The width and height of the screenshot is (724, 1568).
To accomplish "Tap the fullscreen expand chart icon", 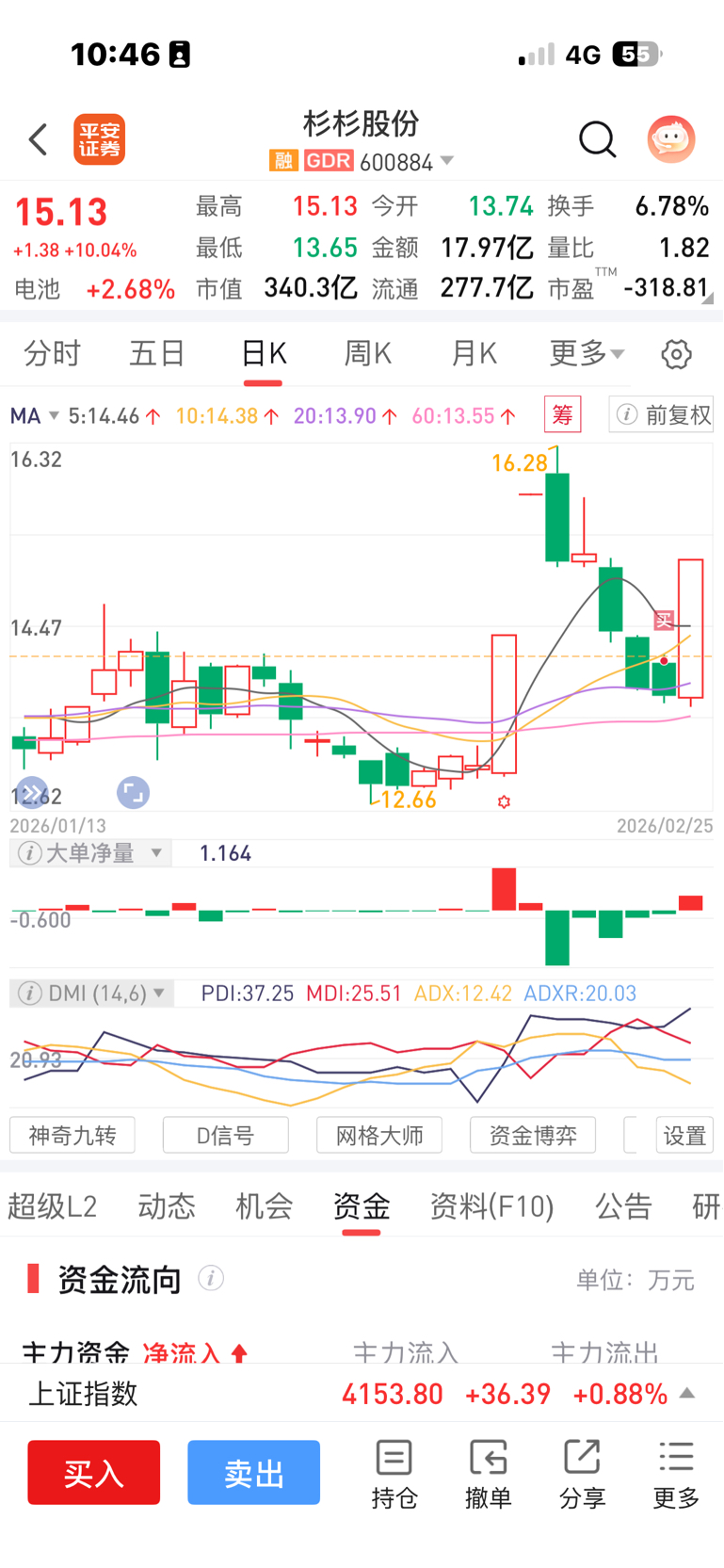I will click(133, 793).
